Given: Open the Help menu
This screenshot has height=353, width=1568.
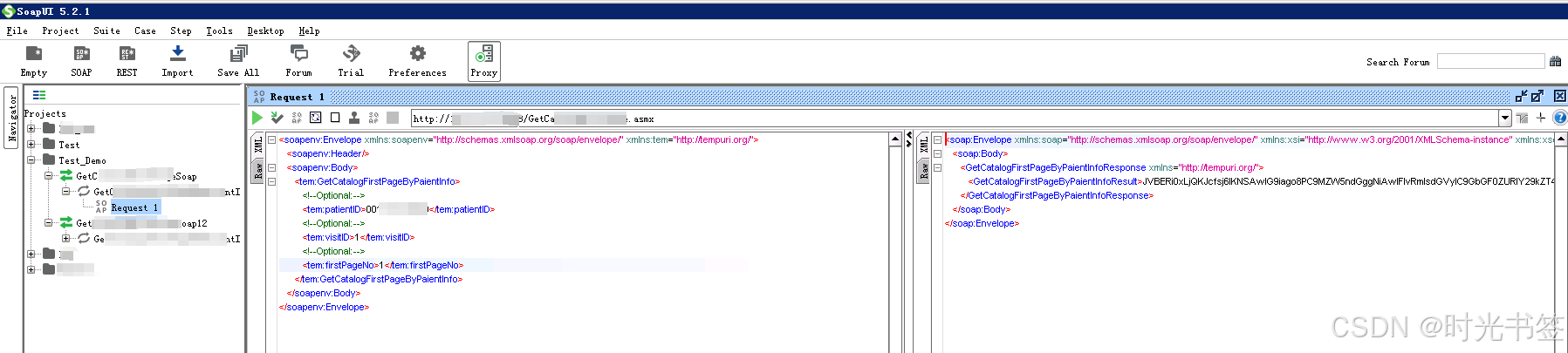Looking at the screenshot, I should click(x=309, y=31).
